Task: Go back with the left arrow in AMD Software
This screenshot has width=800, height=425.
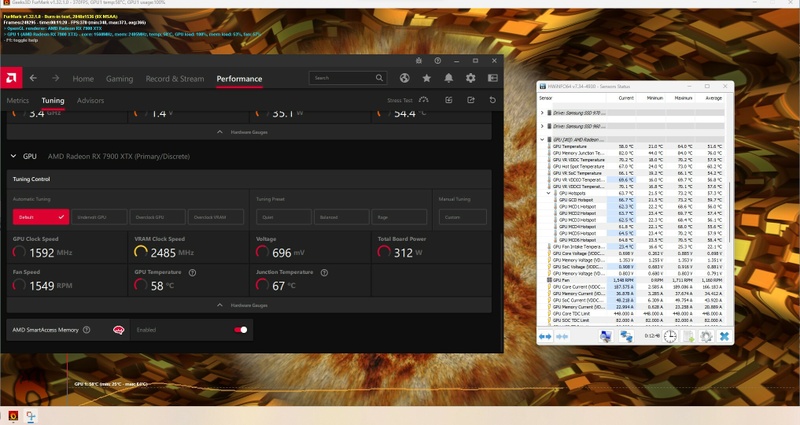Action: click(33, 78)
